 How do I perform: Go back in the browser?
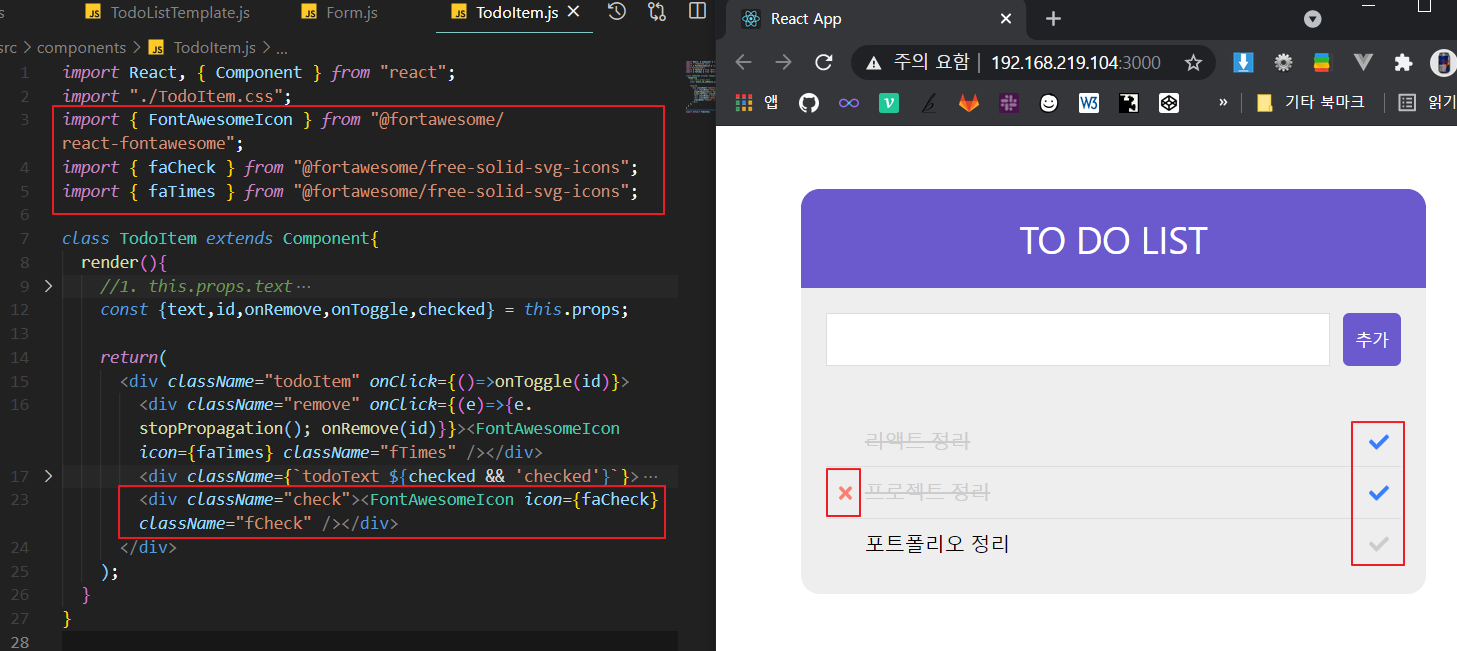[743, 62]
